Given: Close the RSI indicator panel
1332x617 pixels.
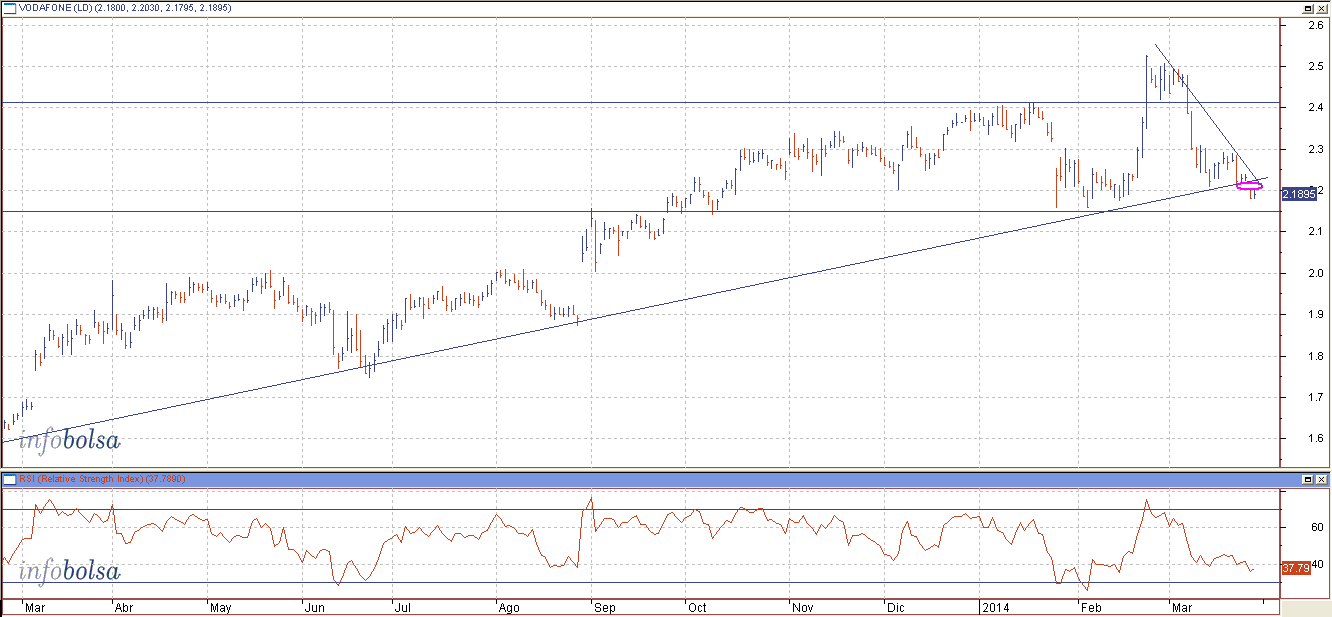Looking at the screenshot, I should click(1322, 479).
